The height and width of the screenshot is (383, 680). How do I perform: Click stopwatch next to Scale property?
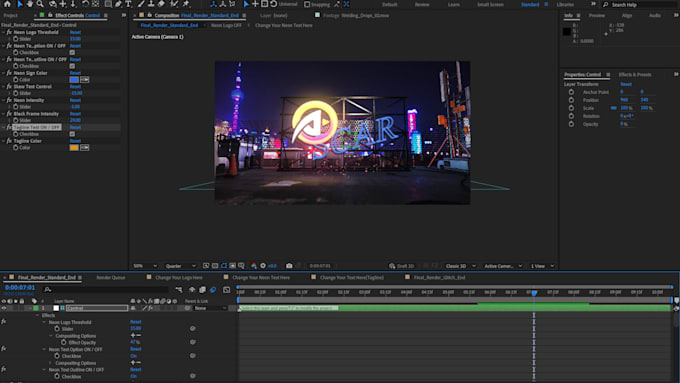pos(571,108)
